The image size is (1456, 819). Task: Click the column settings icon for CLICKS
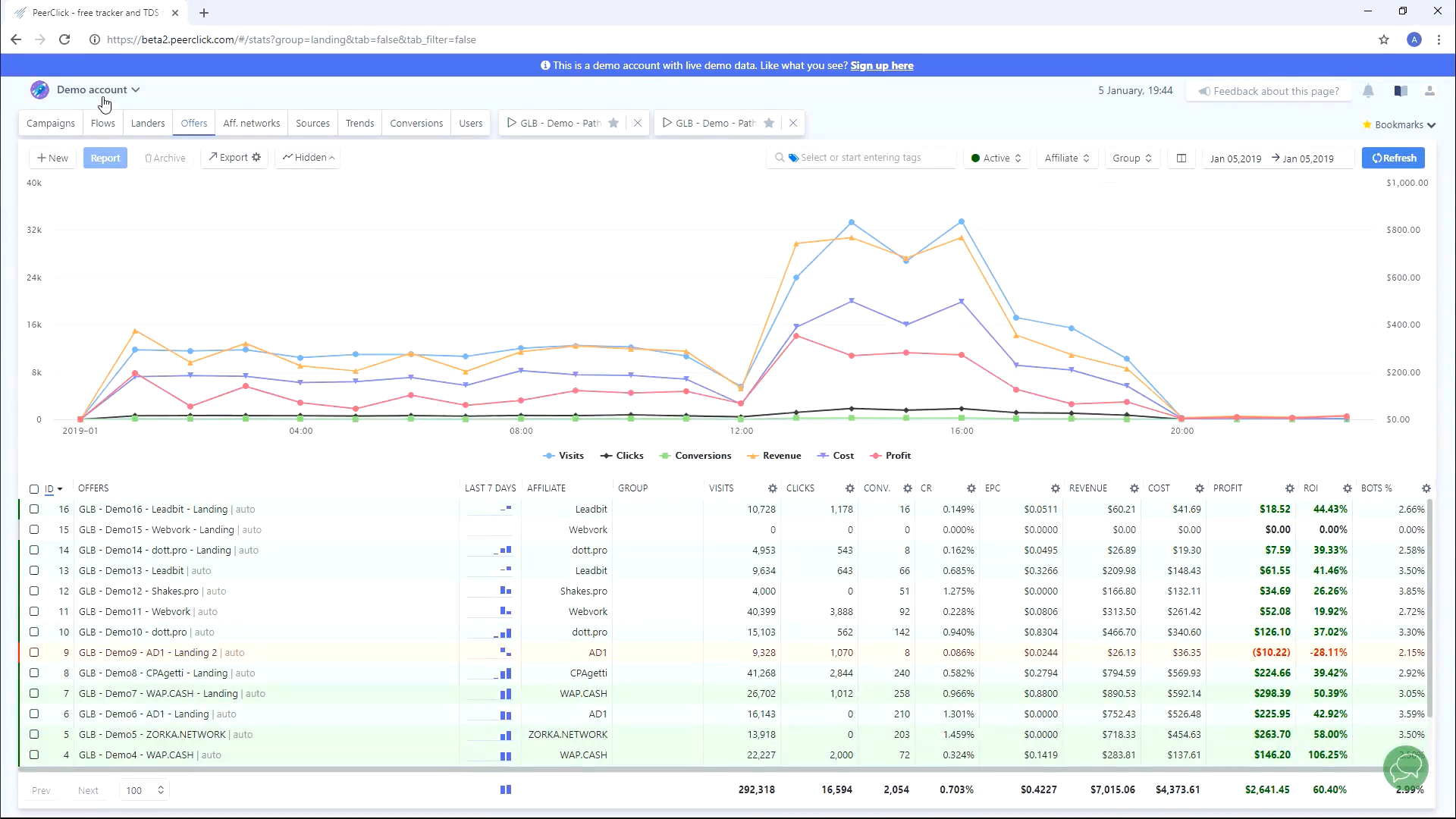click(848, 488)
